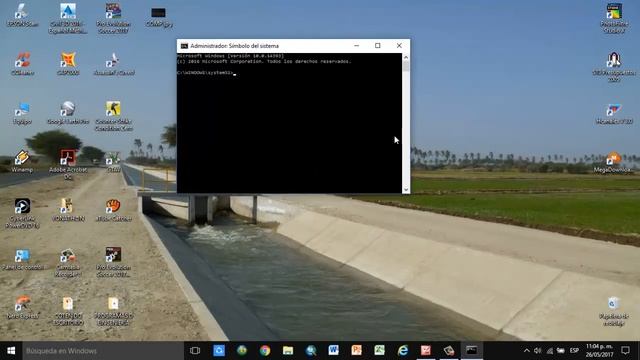
Task: Open the clock showing 11:04 p.m.
Action: click(599, 351)
